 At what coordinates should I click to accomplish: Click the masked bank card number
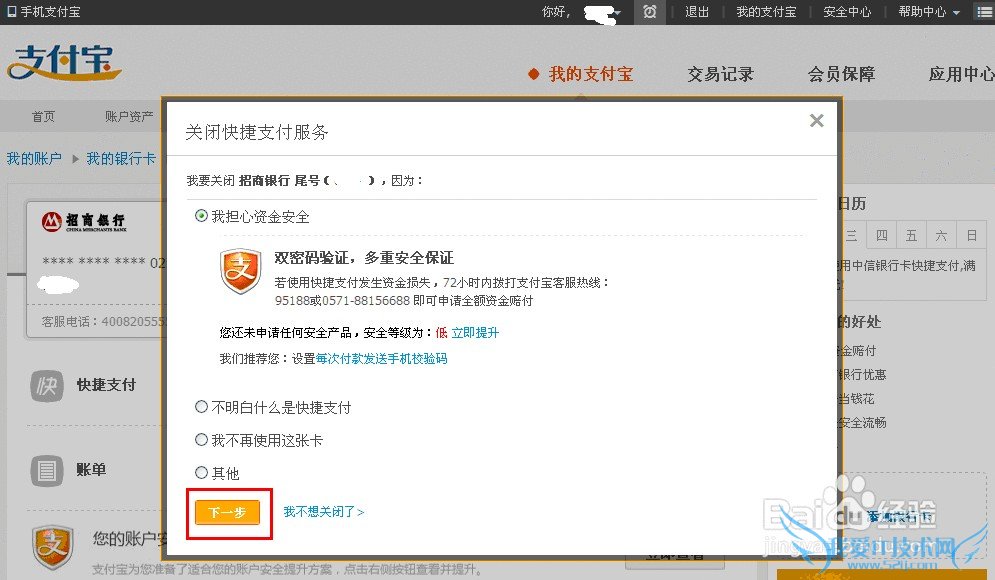[103, 261]
